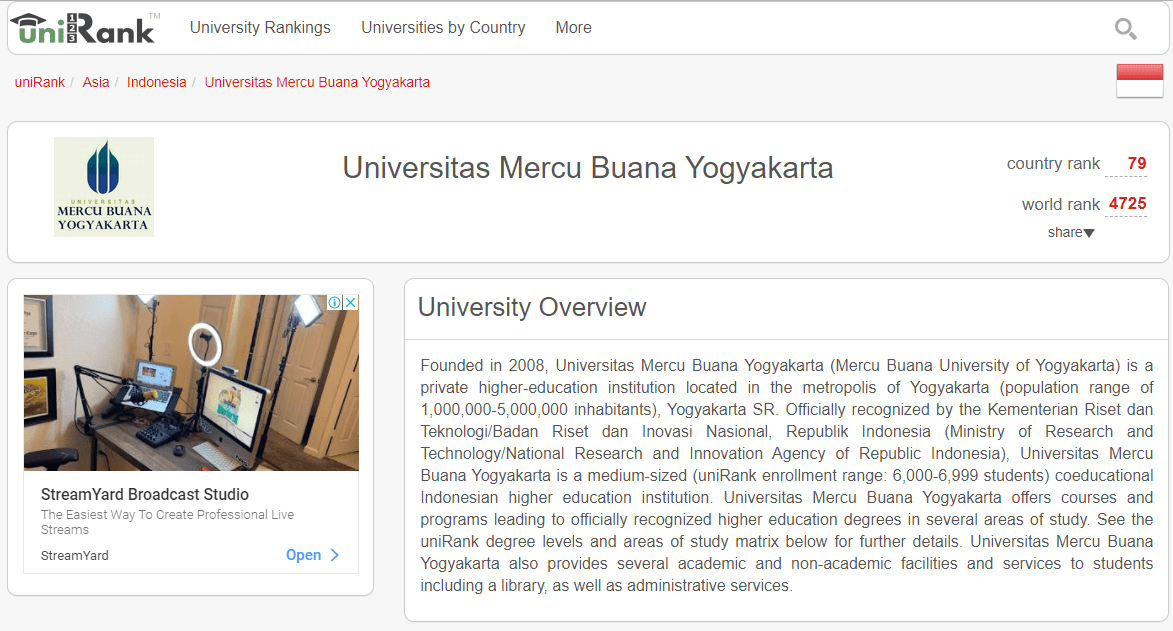
Task: Navigate to Asia via the breadcrumb
Action: click(x=96, y=82)
